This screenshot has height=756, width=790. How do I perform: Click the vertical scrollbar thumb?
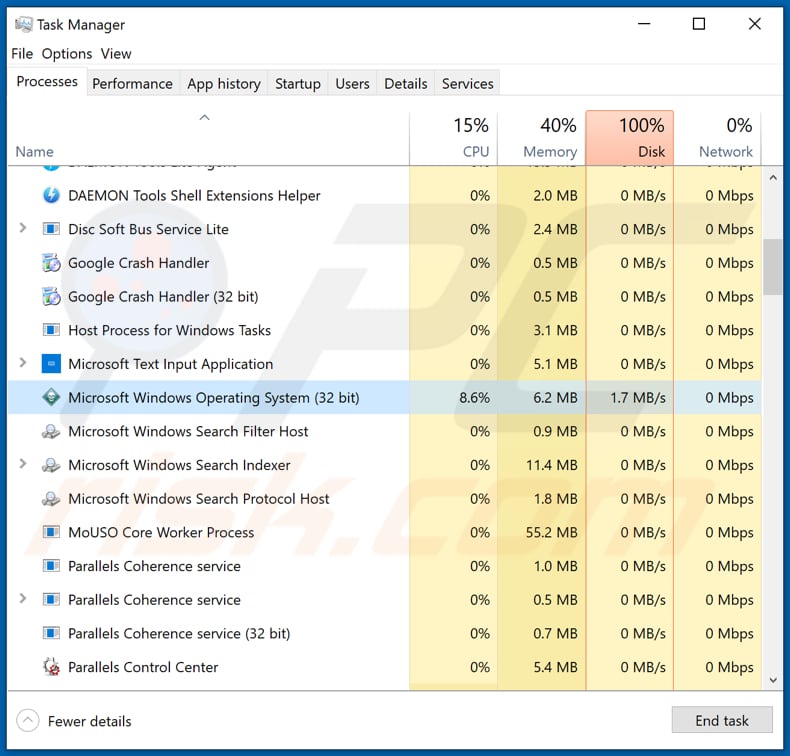pos(772,267)
